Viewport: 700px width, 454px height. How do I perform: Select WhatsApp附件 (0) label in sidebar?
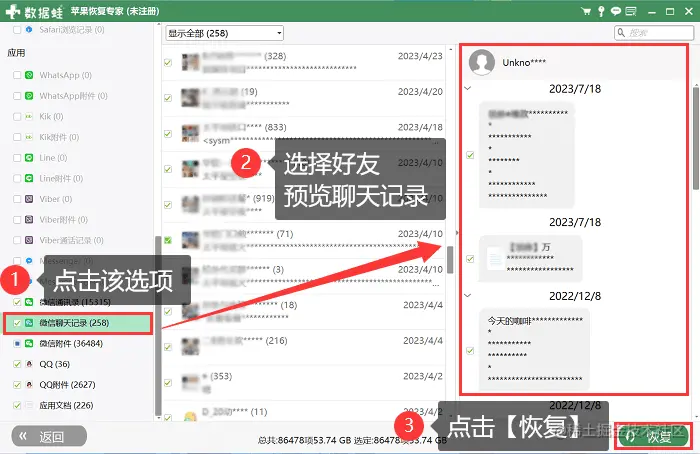73,96
